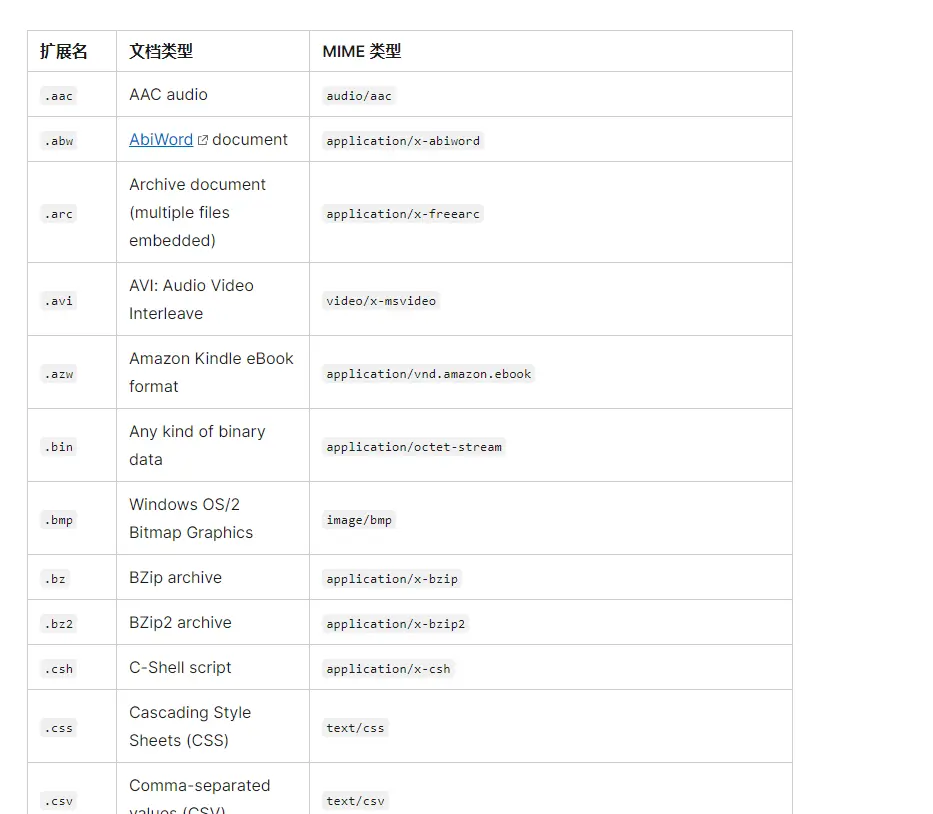Click the .aac extension code

59,96
